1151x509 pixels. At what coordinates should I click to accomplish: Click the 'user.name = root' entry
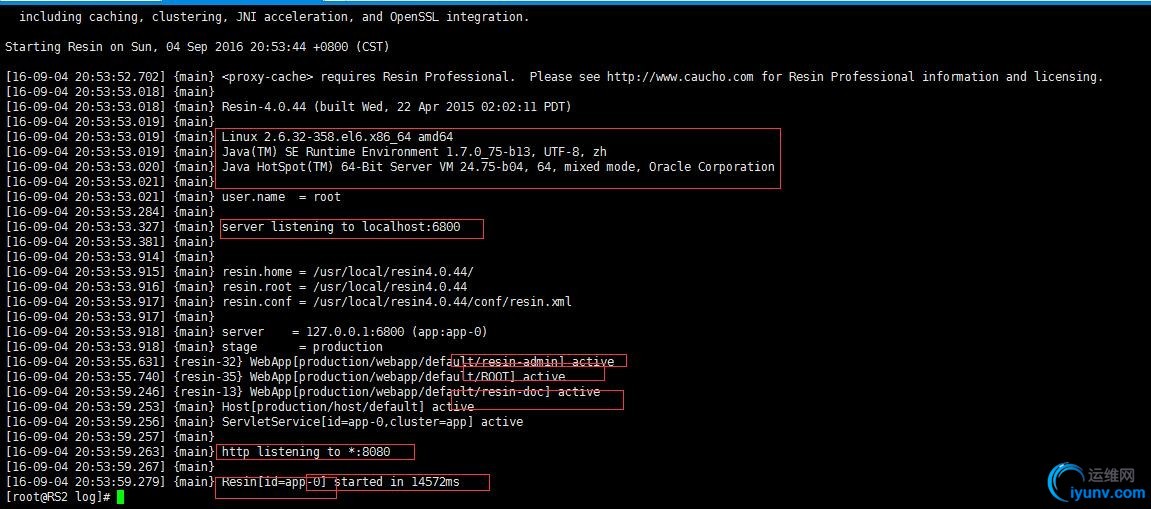pyautogui.click(x=281, y=197)
